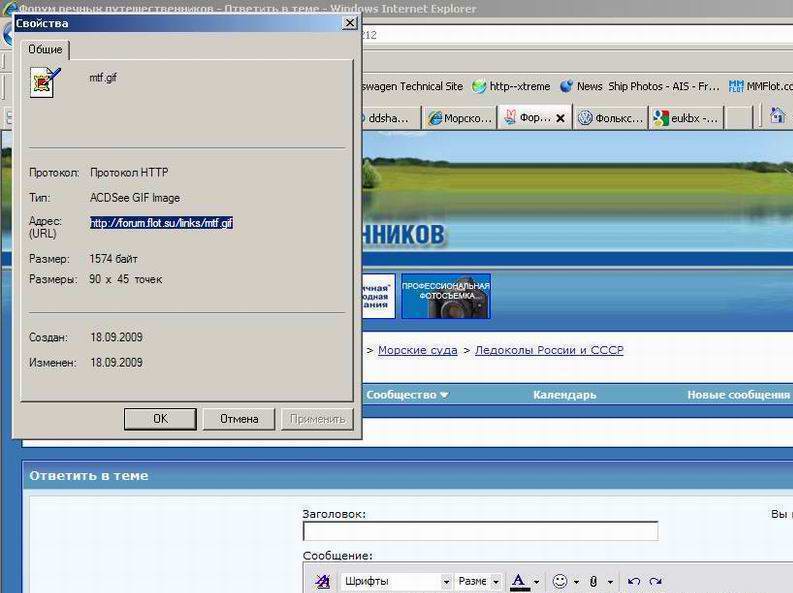Close the active Фор... browser tab

pyautogui.click(x=561, y=118)
